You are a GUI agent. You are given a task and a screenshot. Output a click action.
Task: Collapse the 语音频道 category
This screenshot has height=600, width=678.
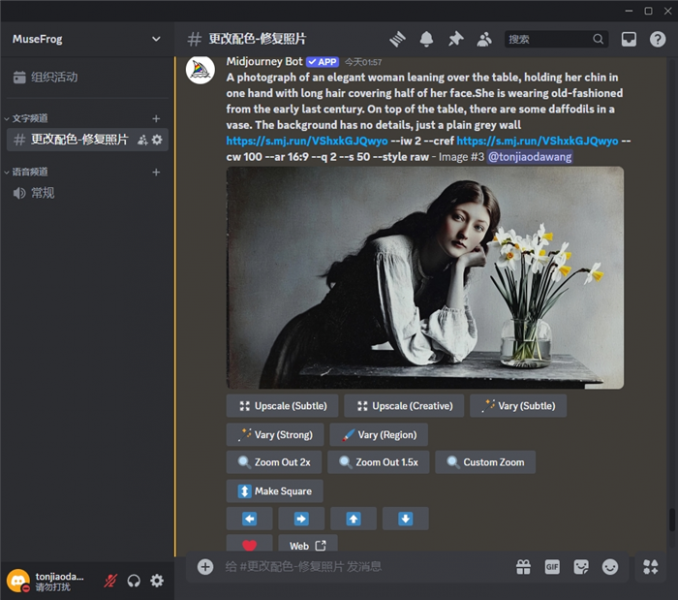pyautogui.click(x=26, y=172)
